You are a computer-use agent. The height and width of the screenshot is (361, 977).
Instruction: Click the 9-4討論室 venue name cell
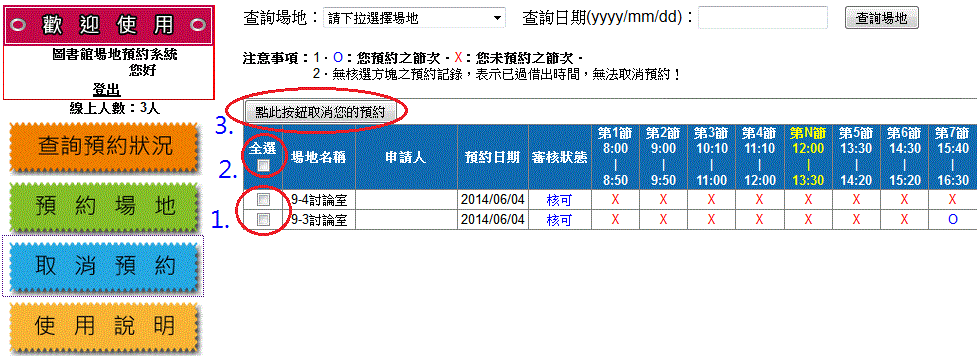pyautogui.click(x=319, y=200)
